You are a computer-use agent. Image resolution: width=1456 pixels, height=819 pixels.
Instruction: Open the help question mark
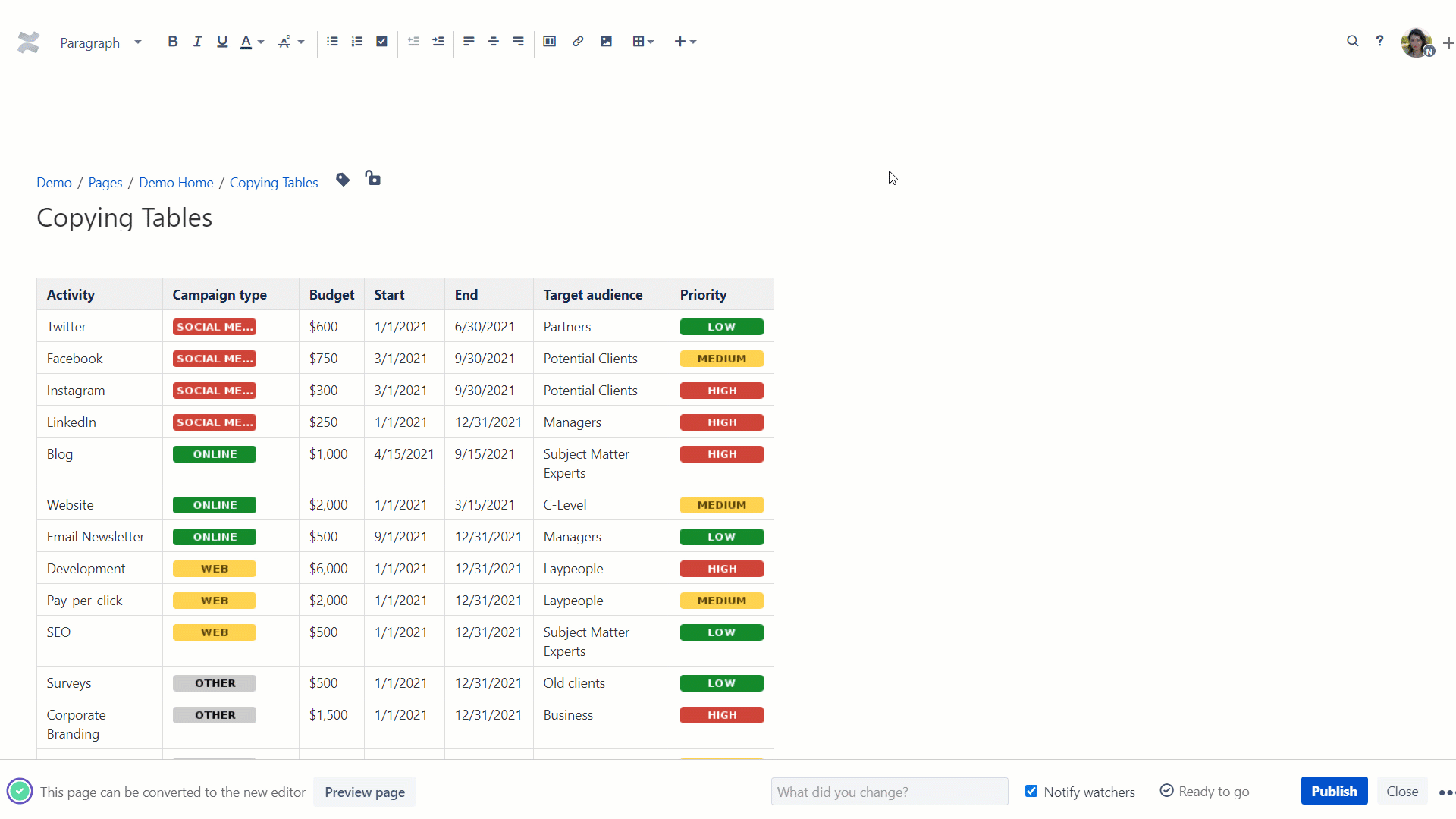pyautogui.click(x=1379, y=42)
